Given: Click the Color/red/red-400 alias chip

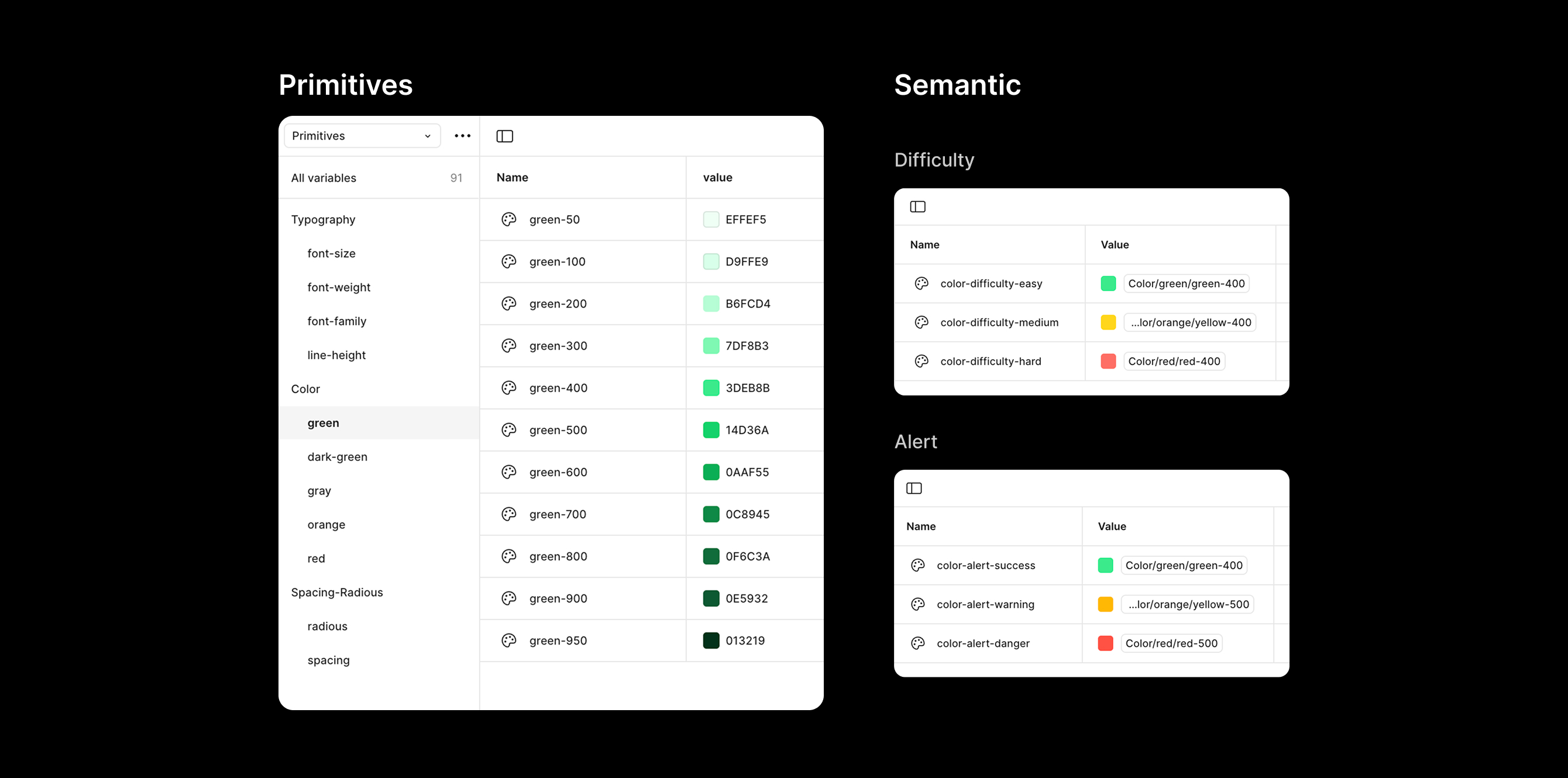Looking at the screenshot, I should tap(1174, 361).
